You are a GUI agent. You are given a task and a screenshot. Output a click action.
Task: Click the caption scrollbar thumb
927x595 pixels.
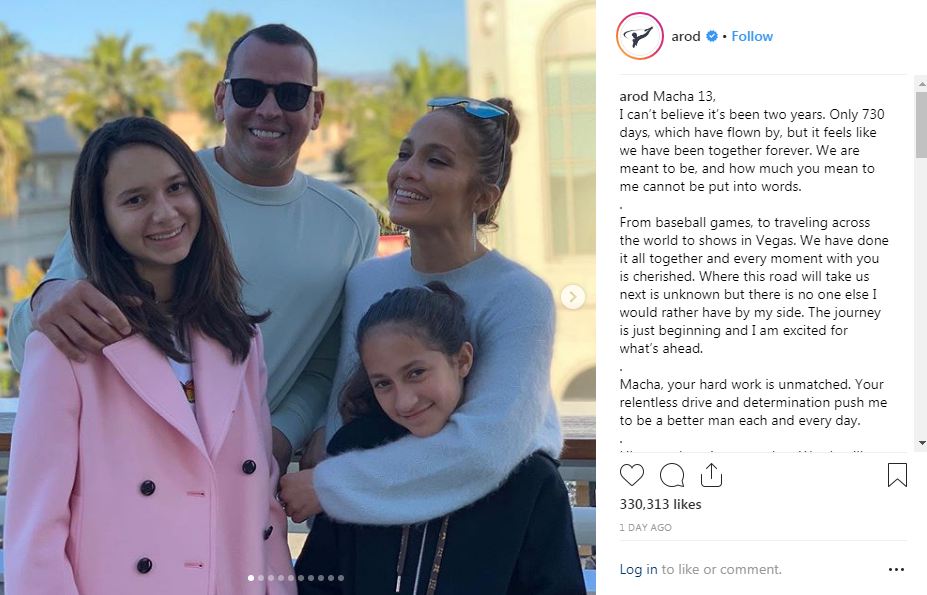pos(921,125)
